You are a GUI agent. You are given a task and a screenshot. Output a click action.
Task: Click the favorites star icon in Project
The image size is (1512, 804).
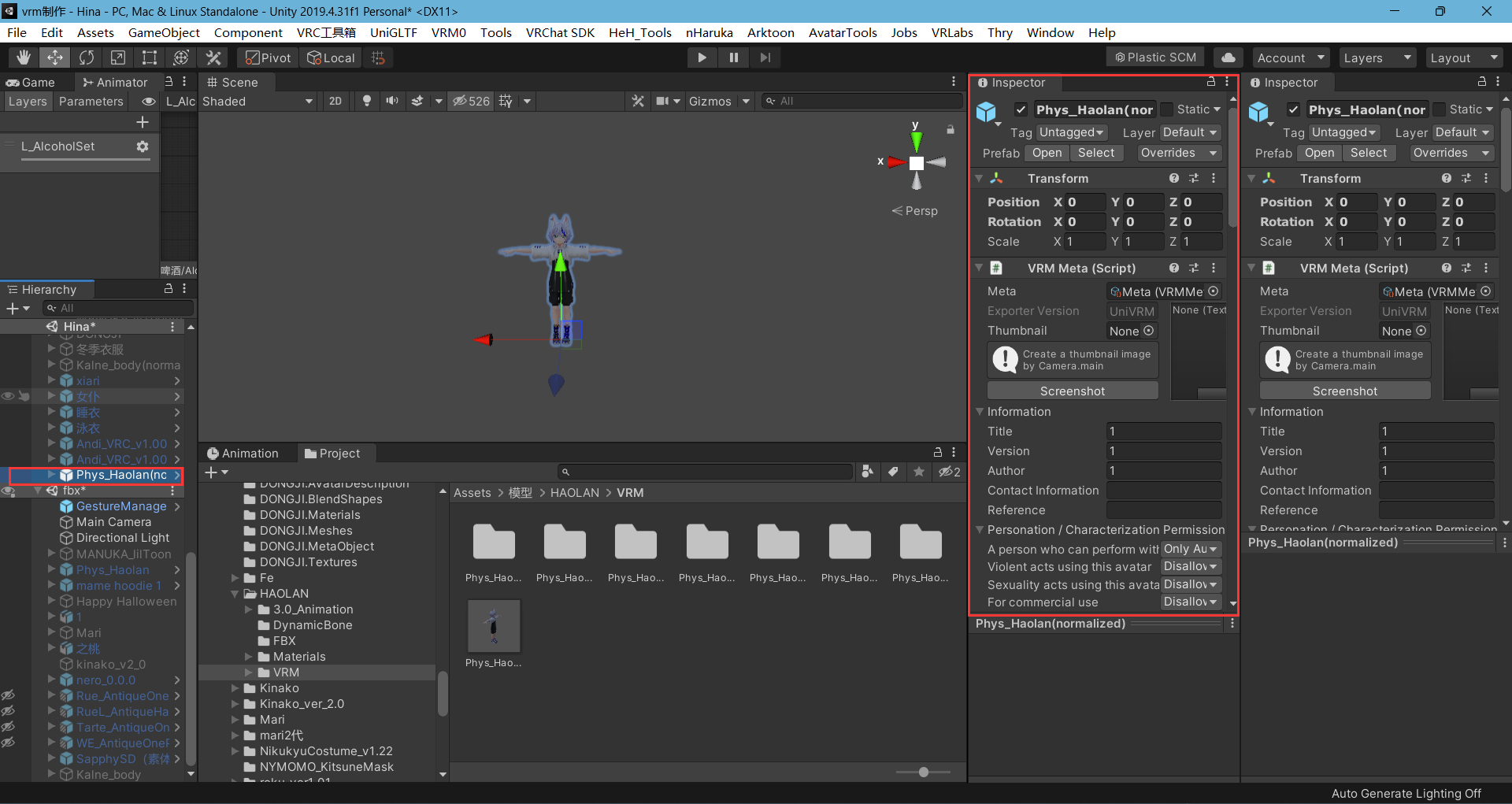point(919,472)
